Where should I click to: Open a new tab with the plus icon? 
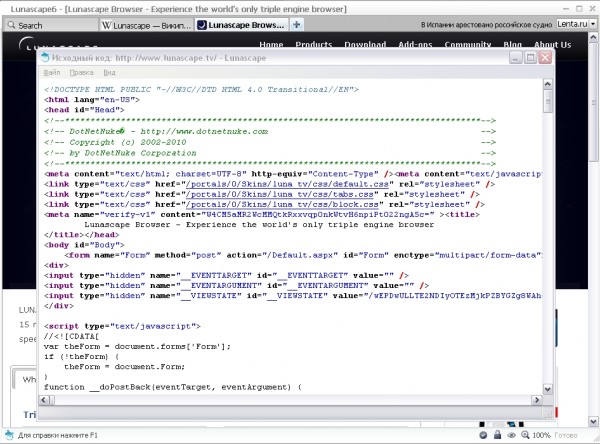click(296, 25)
